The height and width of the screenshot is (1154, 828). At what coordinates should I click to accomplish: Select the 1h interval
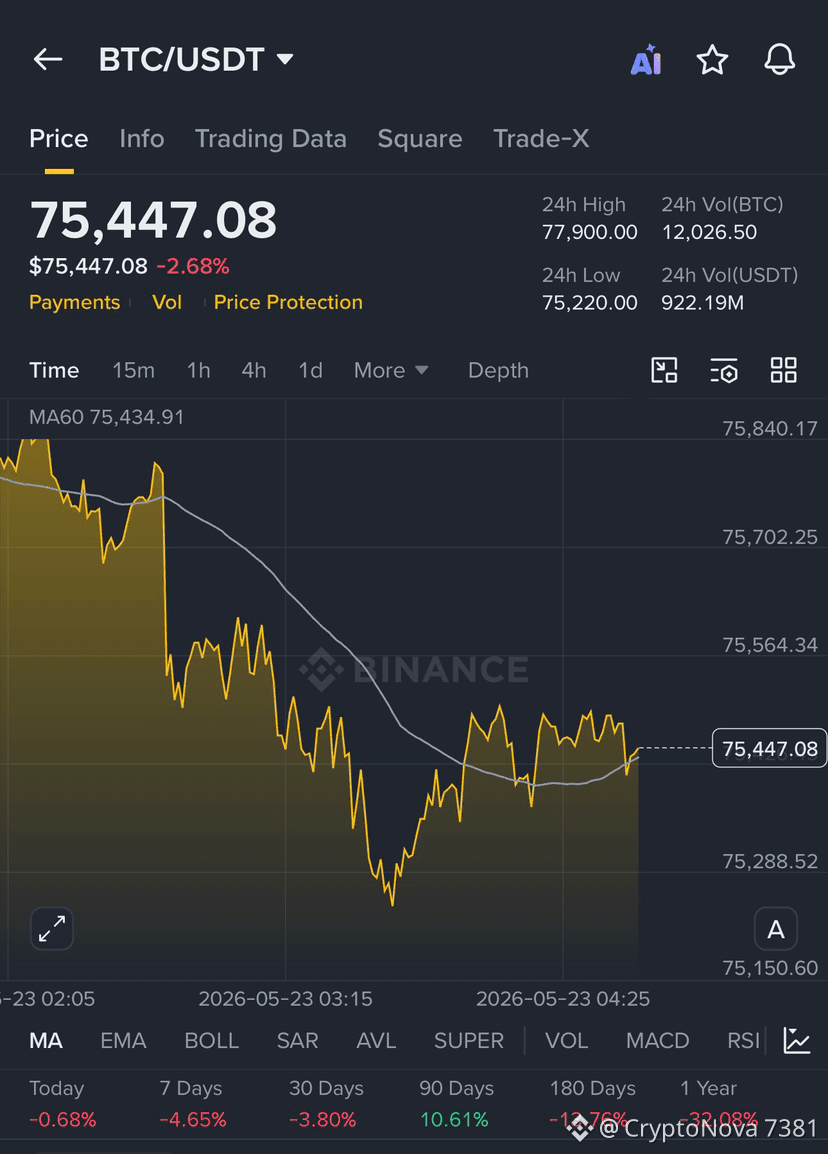tap(199, 370)
